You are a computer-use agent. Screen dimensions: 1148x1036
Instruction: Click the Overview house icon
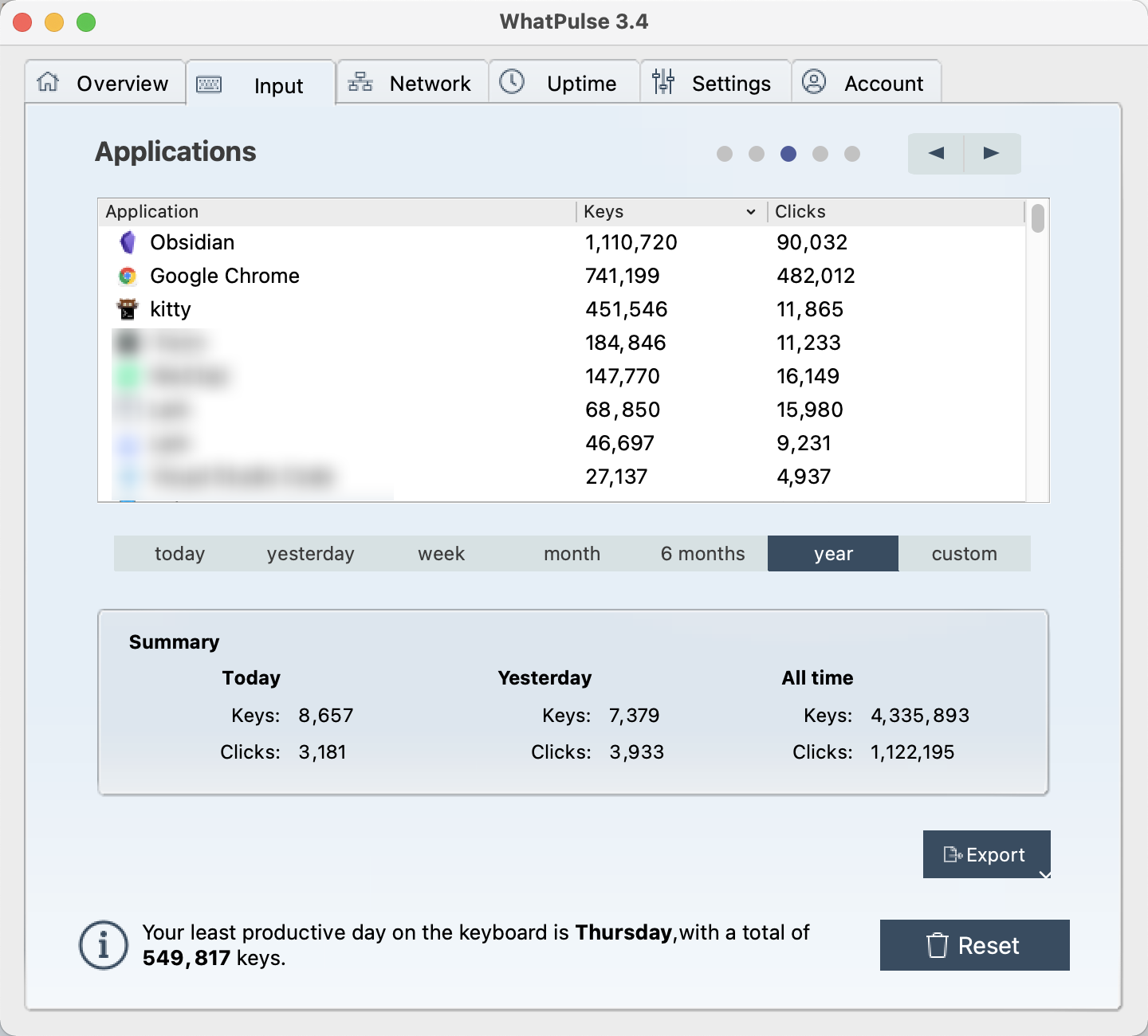[49, 82]
